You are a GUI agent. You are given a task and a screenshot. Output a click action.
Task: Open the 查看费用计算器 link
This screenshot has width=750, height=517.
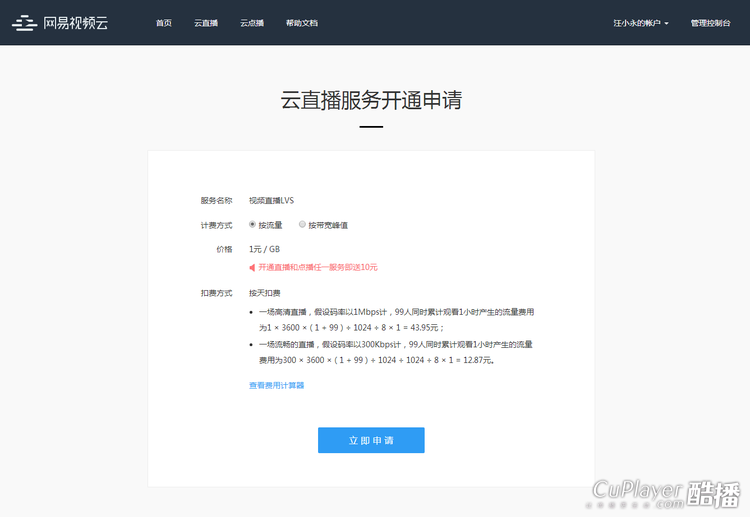pyautogui.click(x=276, y=385)
